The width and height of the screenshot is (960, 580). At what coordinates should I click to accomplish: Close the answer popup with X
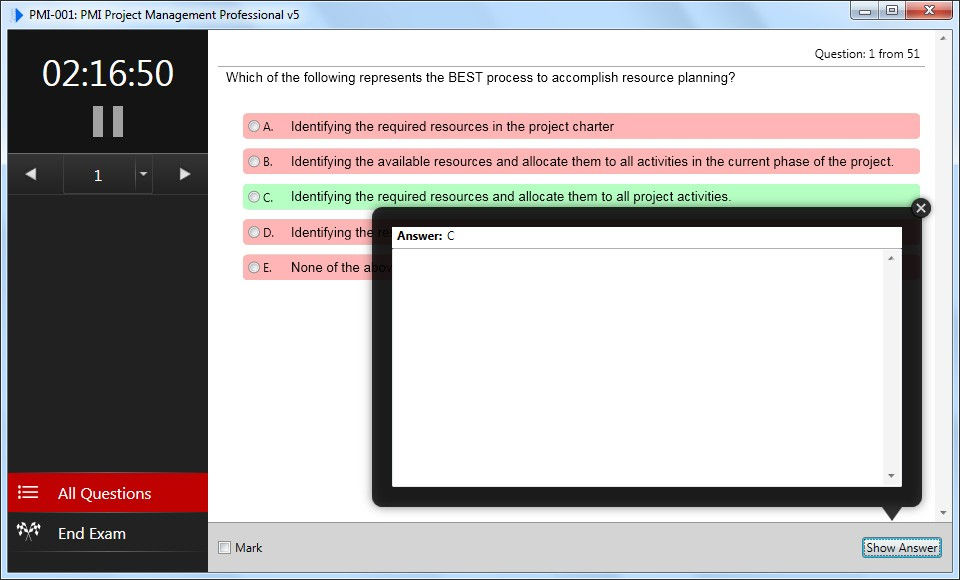click(x=920, y=208)
